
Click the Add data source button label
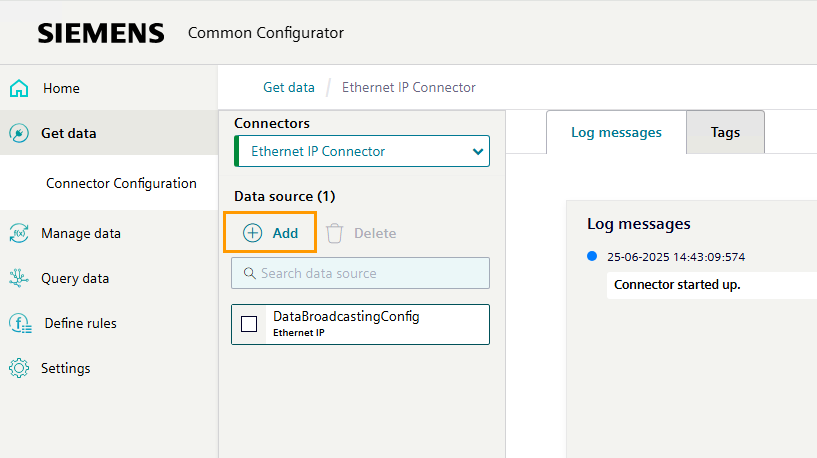[286, 233]
